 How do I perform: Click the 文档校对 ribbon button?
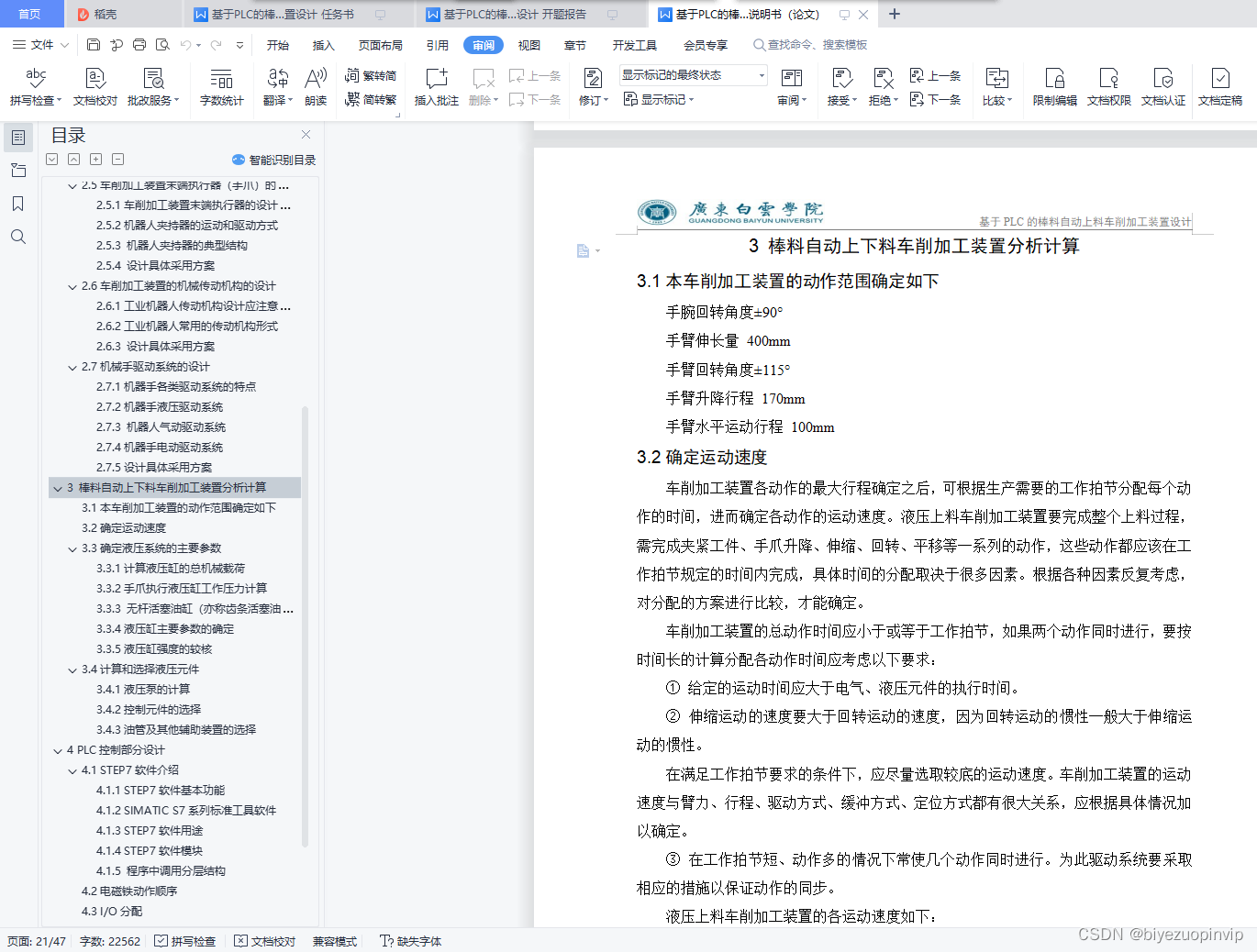(95, 87)
